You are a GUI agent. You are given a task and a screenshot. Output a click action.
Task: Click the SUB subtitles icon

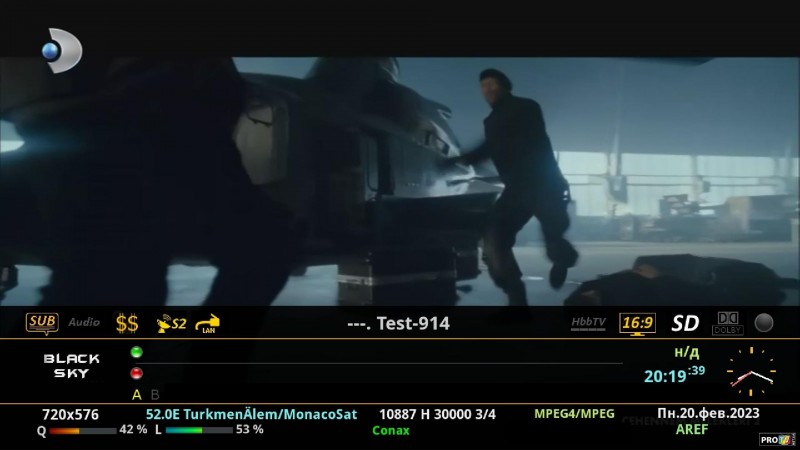[42, 323]
